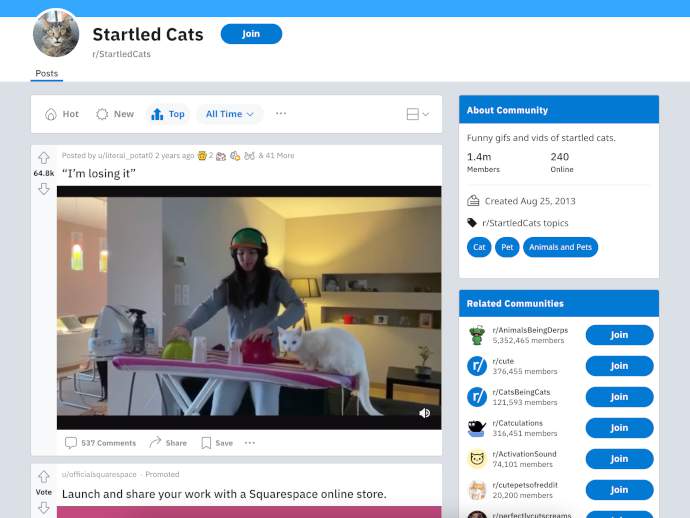
Task: Save the post with bookmark icon
Action: click(217, 443)
